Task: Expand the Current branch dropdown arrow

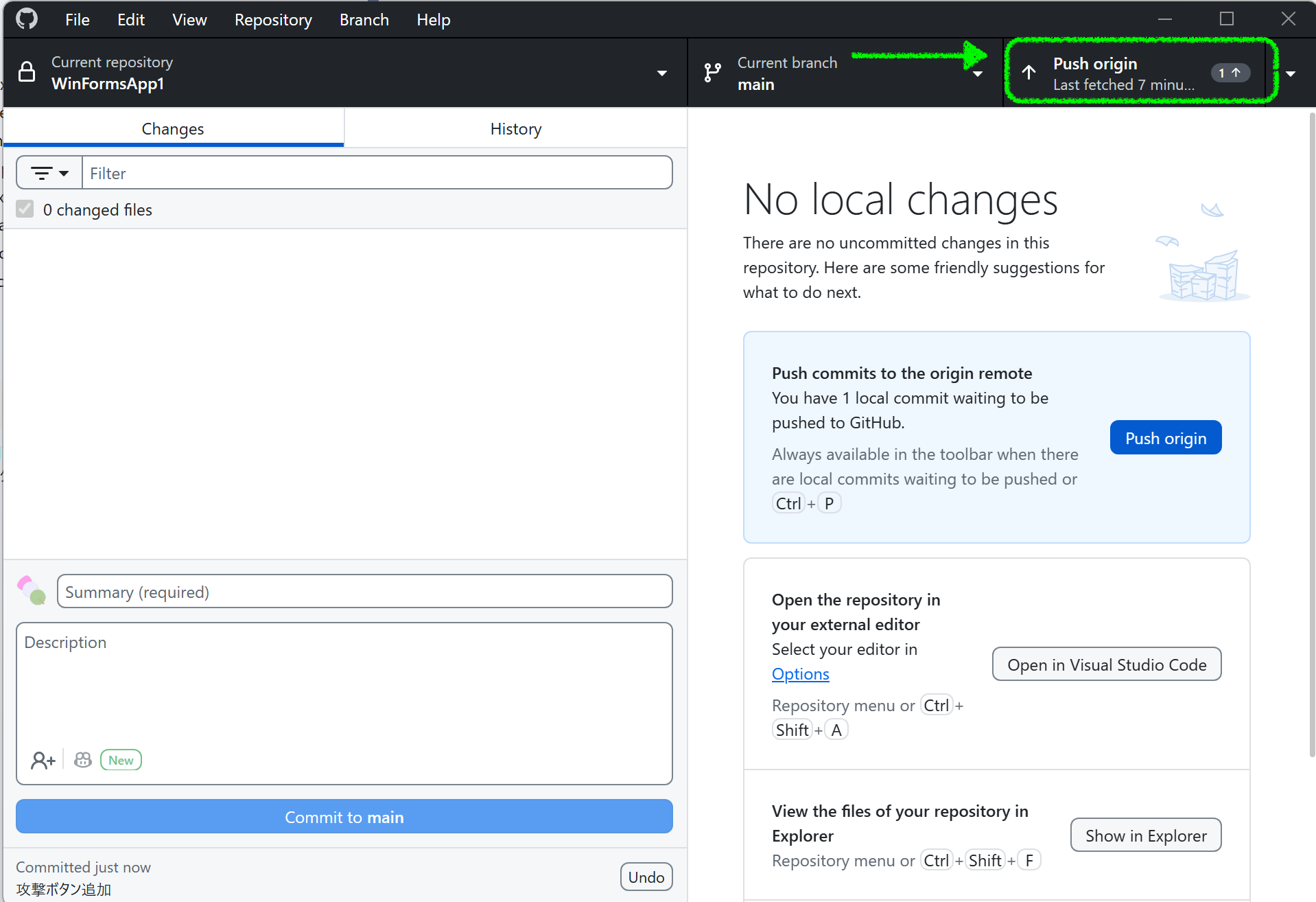Action: [x=978, y=73]
